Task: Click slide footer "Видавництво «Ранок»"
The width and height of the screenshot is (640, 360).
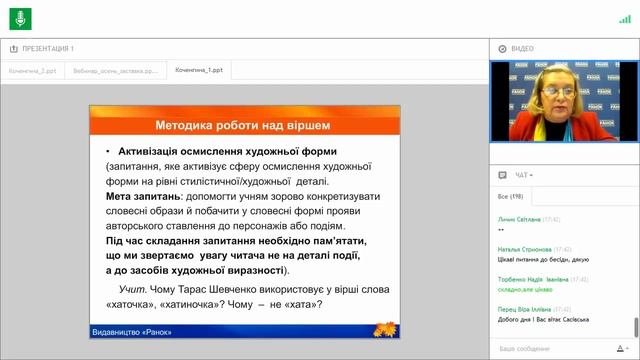Action: coord(132,332)
